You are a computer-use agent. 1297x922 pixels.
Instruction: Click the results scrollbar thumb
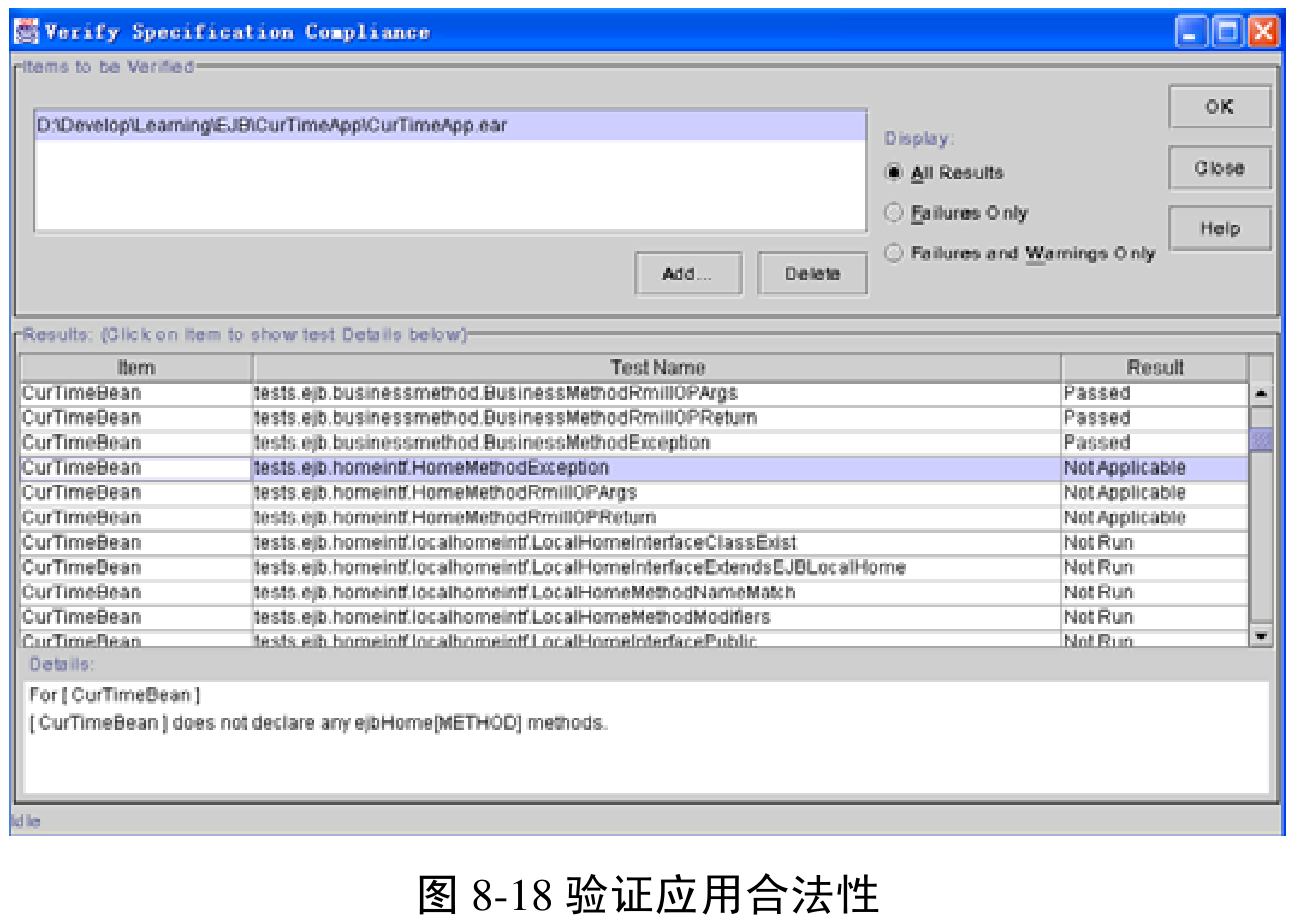pos(1261,439)
